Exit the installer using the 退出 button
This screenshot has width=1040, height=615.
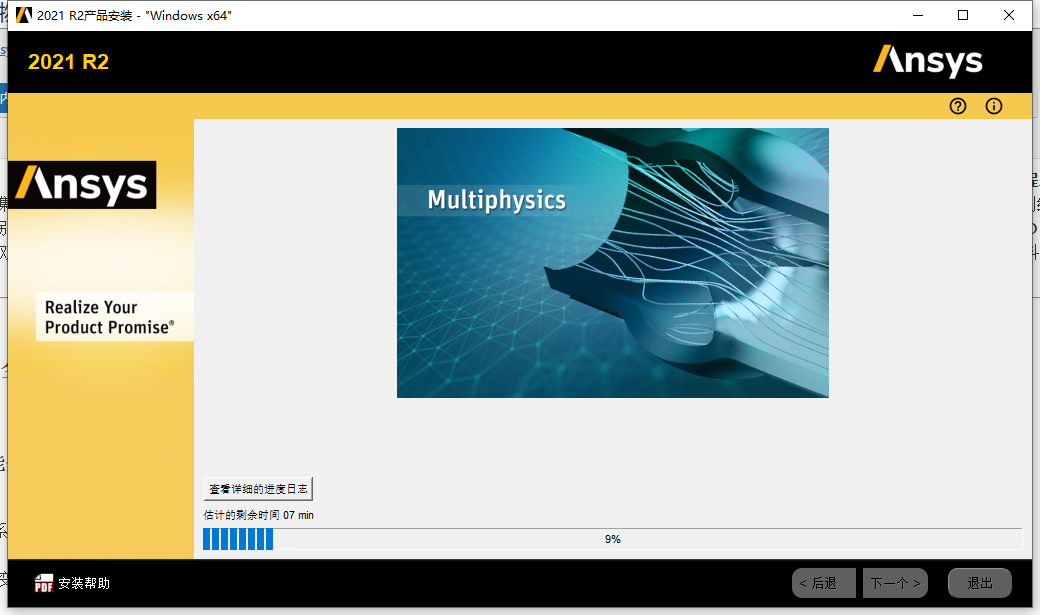pyautogui.click(x=979, y=582)
